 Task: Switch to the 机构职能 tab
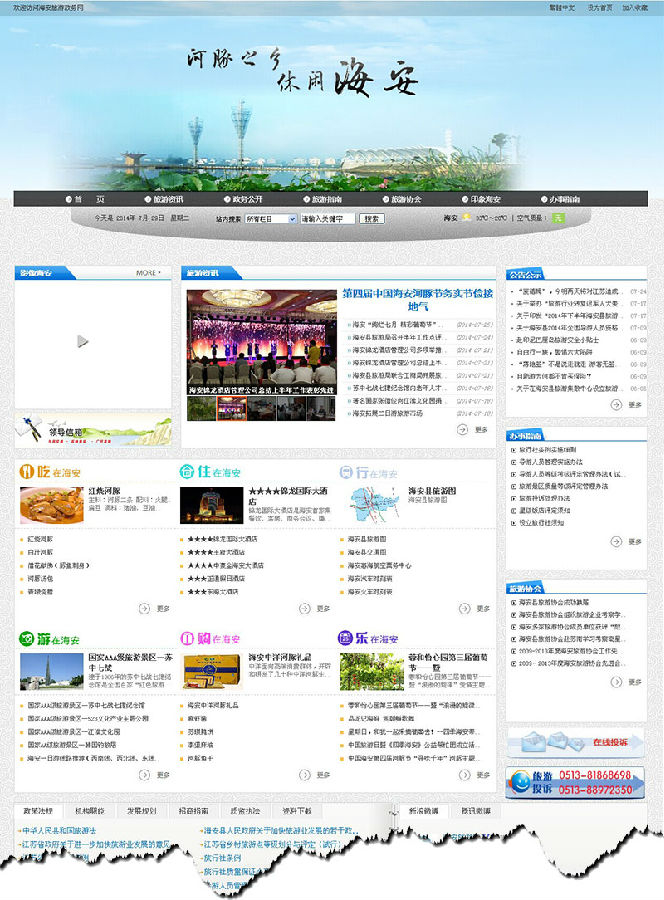[x=90, y=811]
